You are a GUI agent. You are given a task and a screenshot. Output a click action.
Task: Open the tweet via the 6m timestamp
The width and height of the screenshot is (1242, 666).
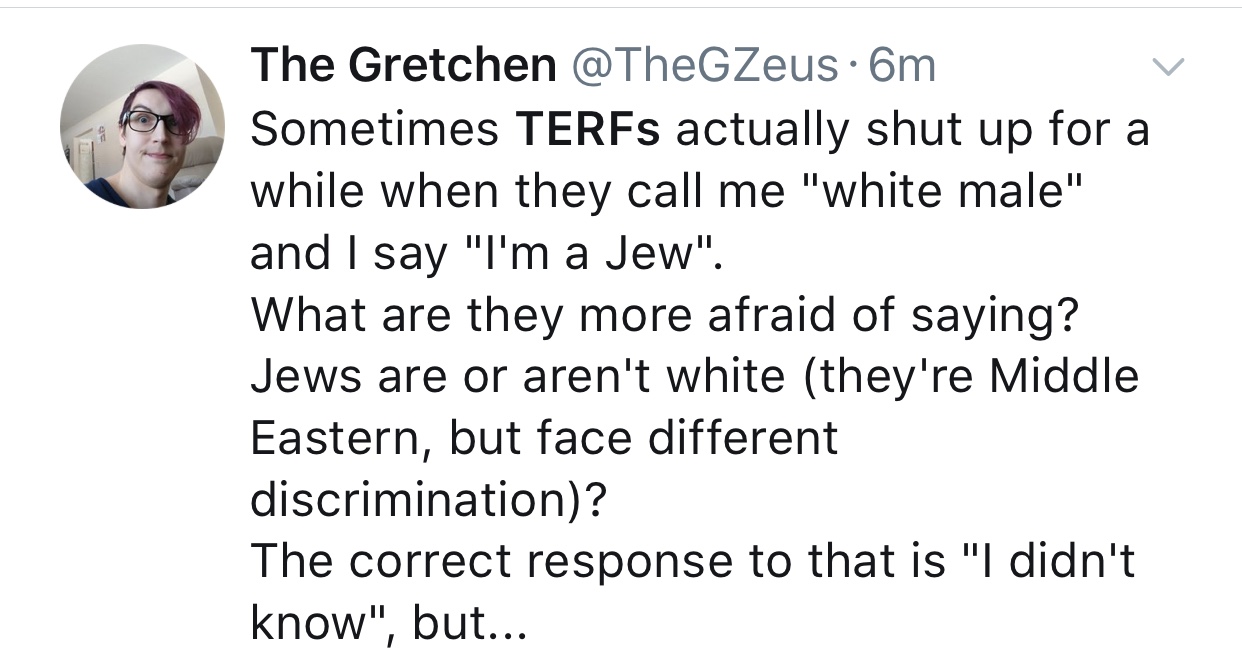903,68
